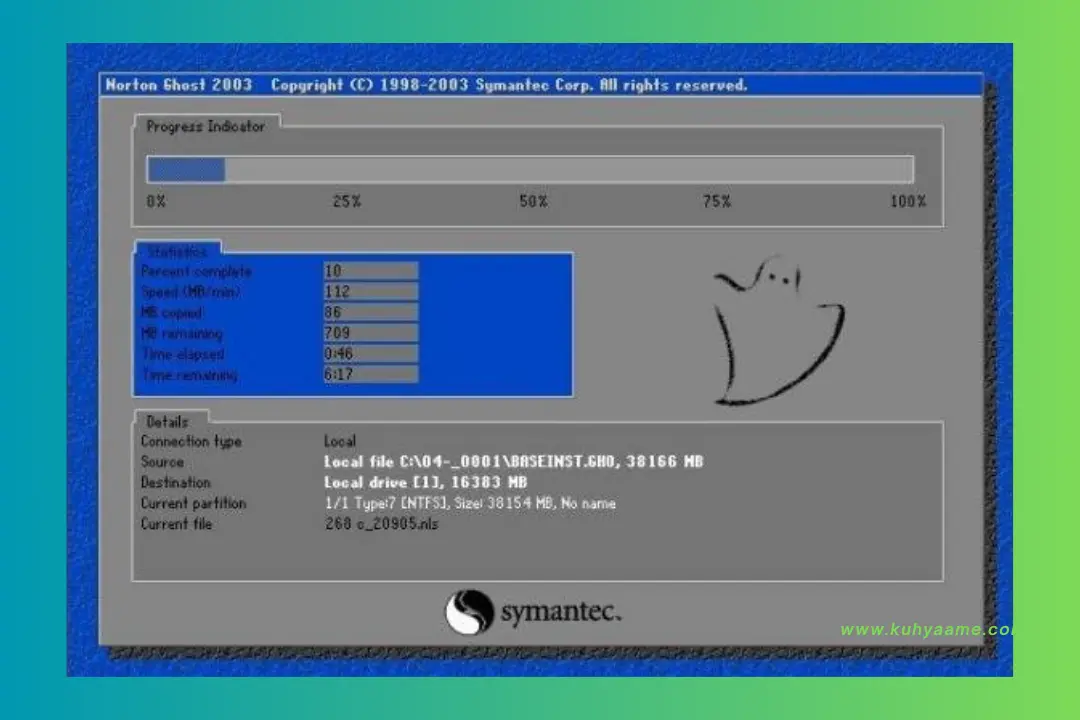1080x720 pixels.
Task: Click the Local connection type value
Action: (340, 441)
